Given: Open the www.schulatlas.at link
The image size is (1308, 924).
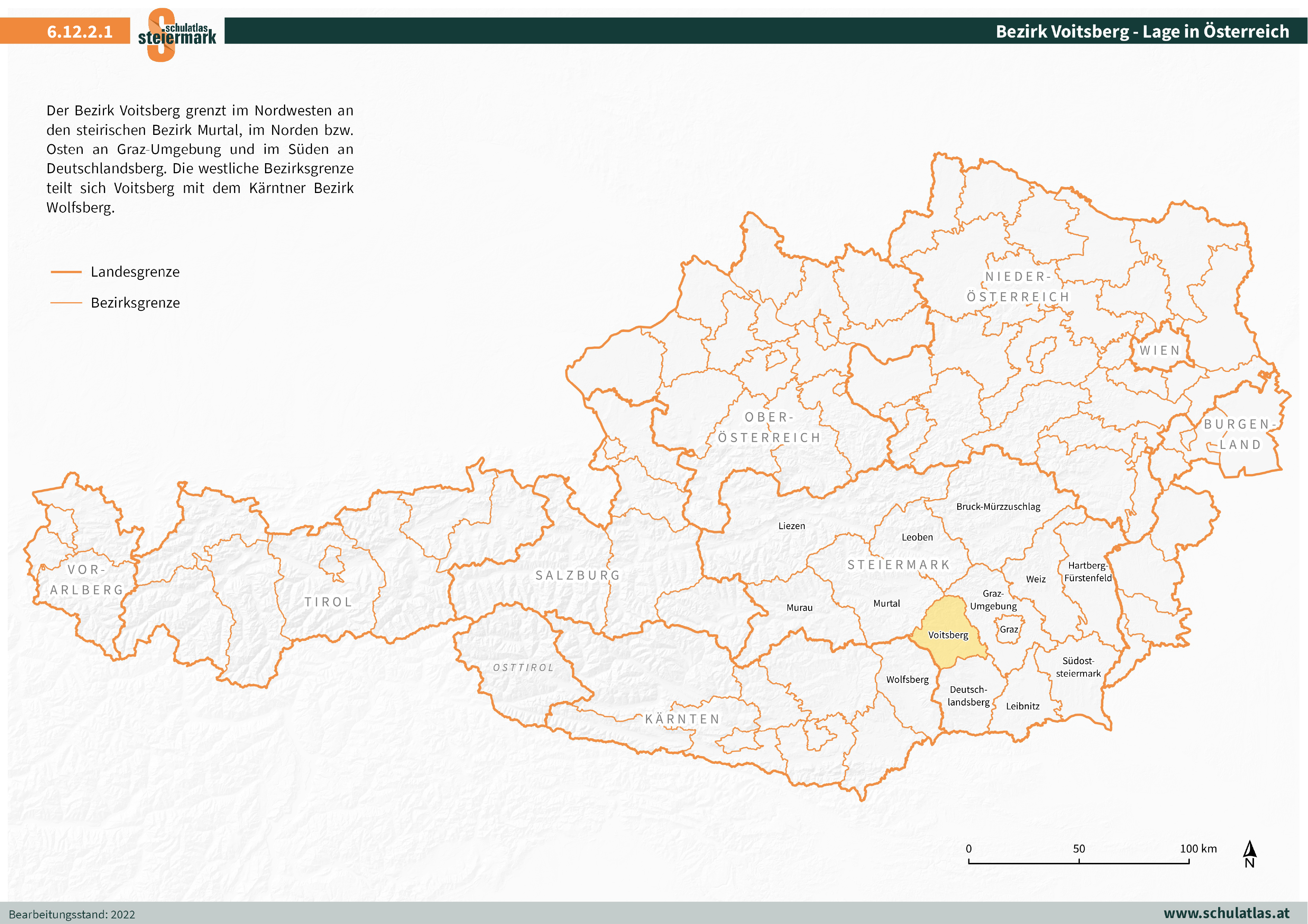Looking at the screenshot, I should pos(1226,913).
